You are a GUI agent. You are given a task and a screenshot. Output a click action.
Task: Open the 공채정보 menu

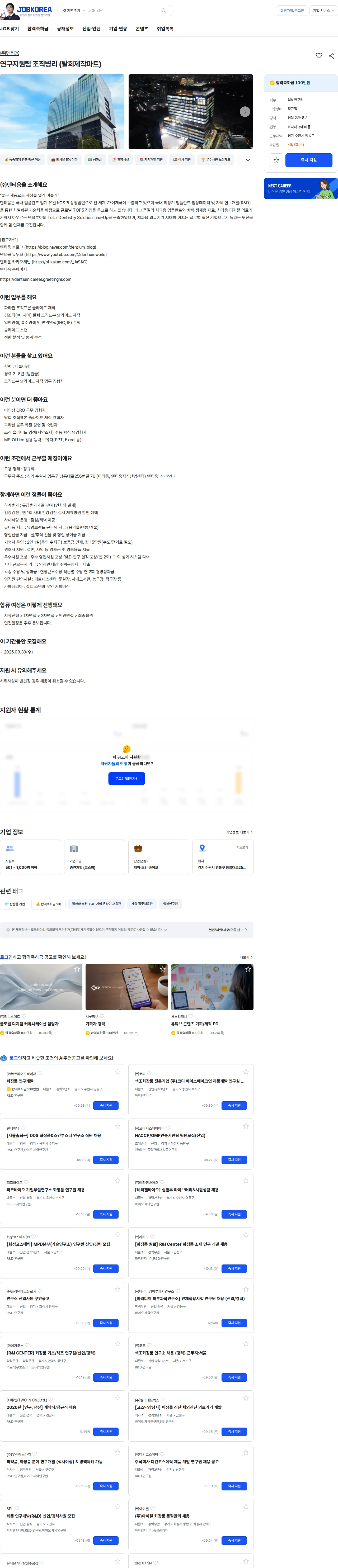pos(65,29)
